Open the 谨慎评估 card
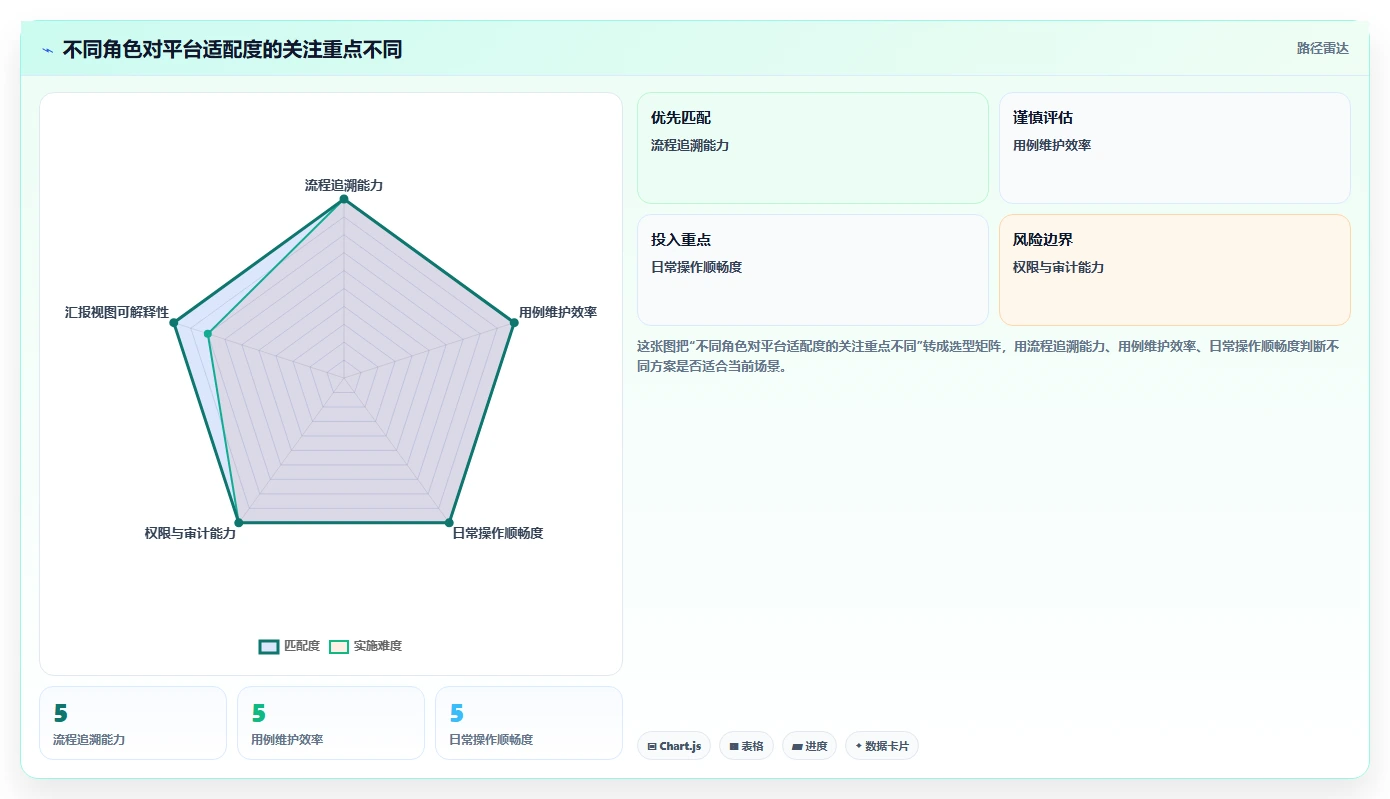1390x799 pixels. pos(1175,148)
